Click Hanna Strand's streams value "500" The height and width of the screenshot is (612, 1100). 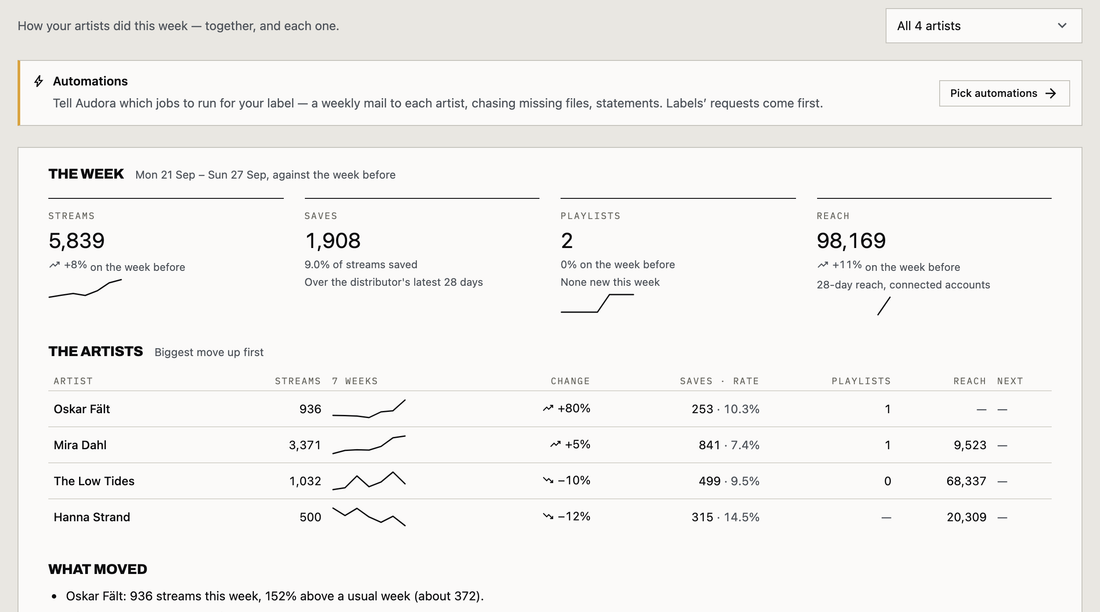(x=310, y=517)
